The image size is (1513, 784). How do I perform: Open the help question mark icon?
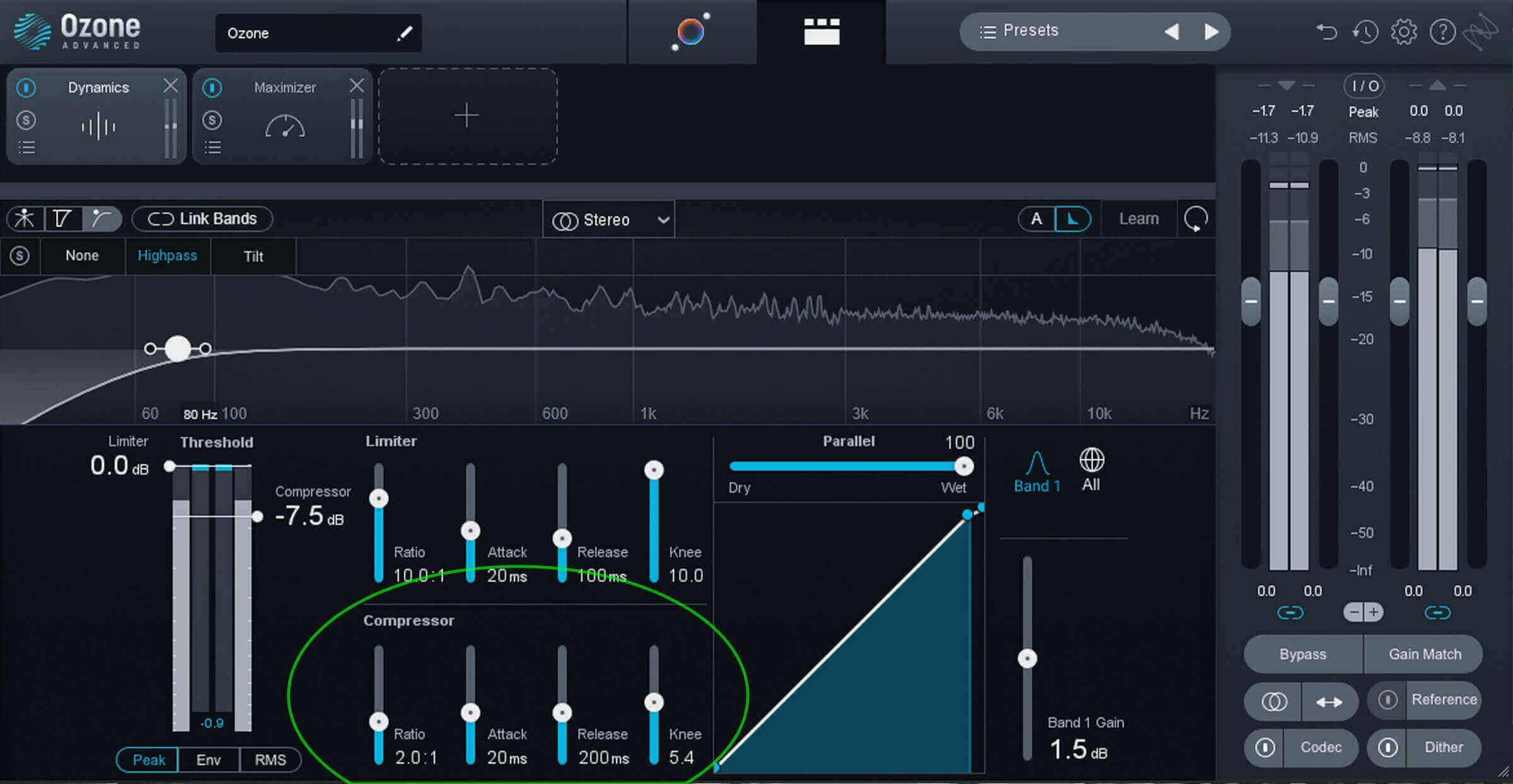pyautogui.click(x=1442, y=32)
